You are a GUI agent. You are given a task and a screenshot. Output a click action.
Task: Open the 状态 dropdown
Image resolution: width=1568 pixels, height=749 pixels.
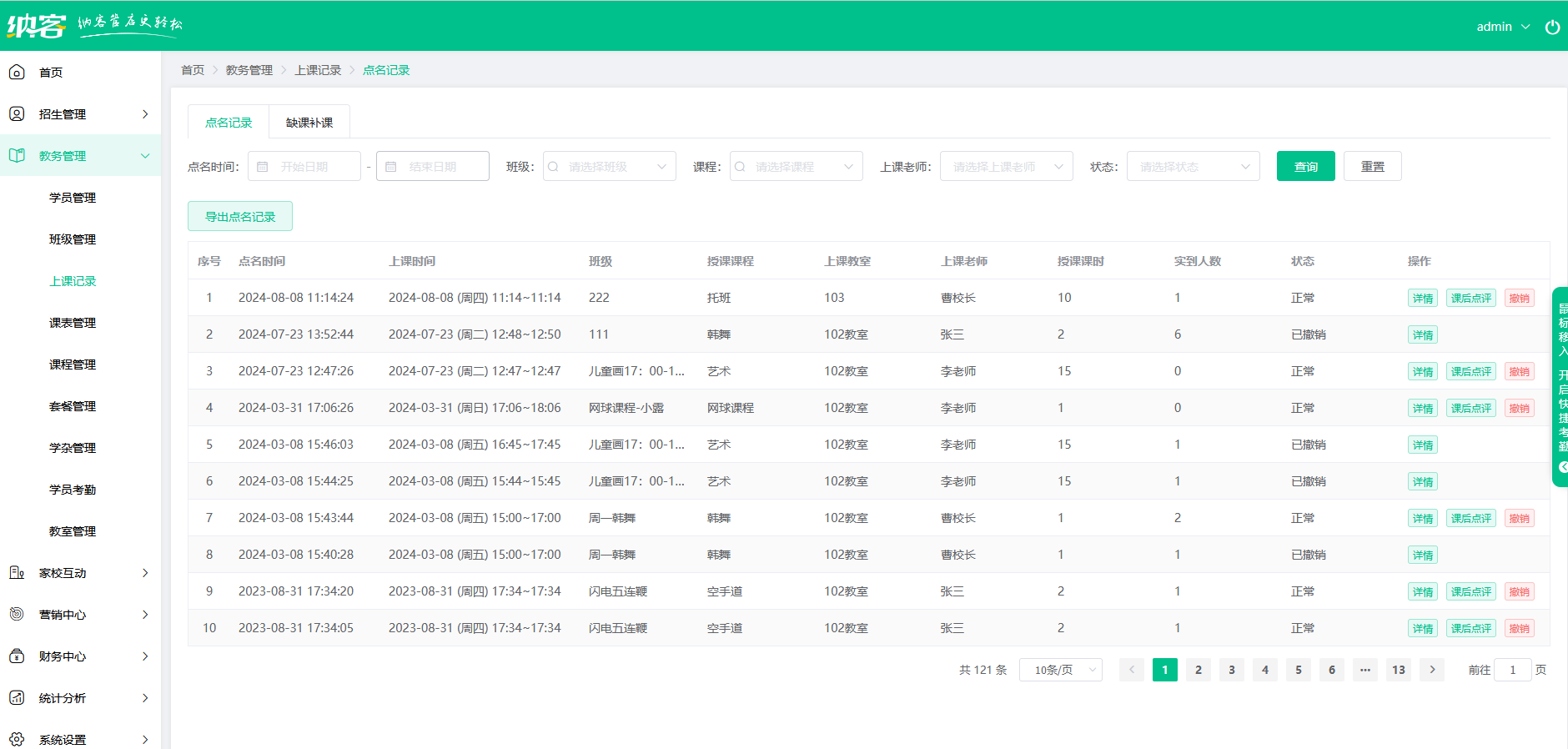click(x=1194, y=166)
